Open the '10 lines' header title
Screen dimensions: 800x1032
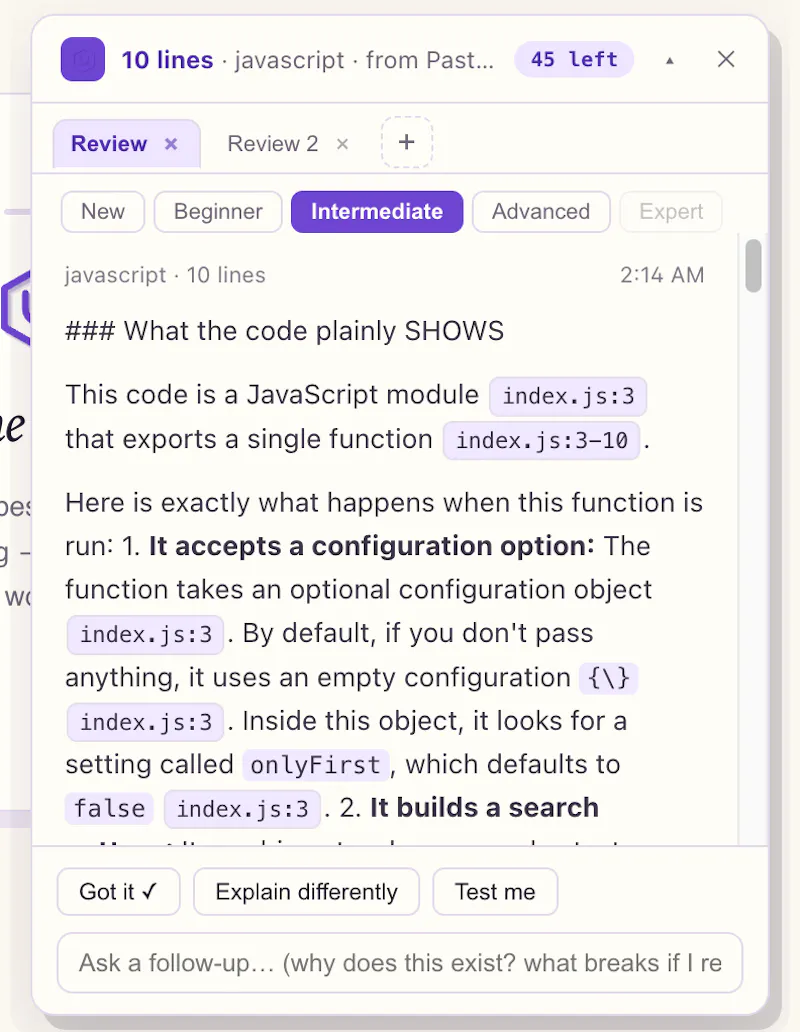pyautogui.click(x=167, y=60)
